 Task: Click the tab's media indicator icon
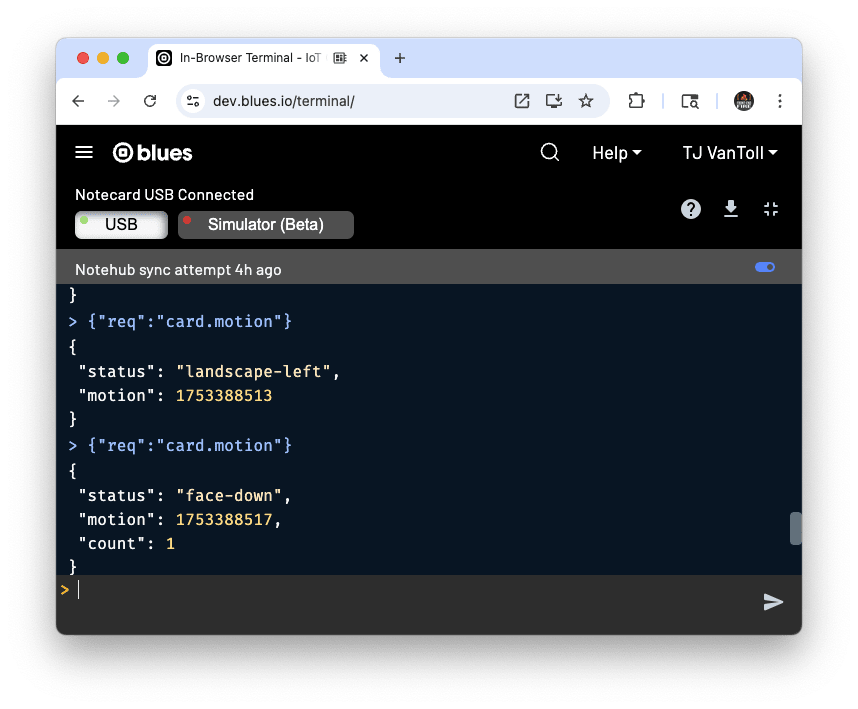340,58
